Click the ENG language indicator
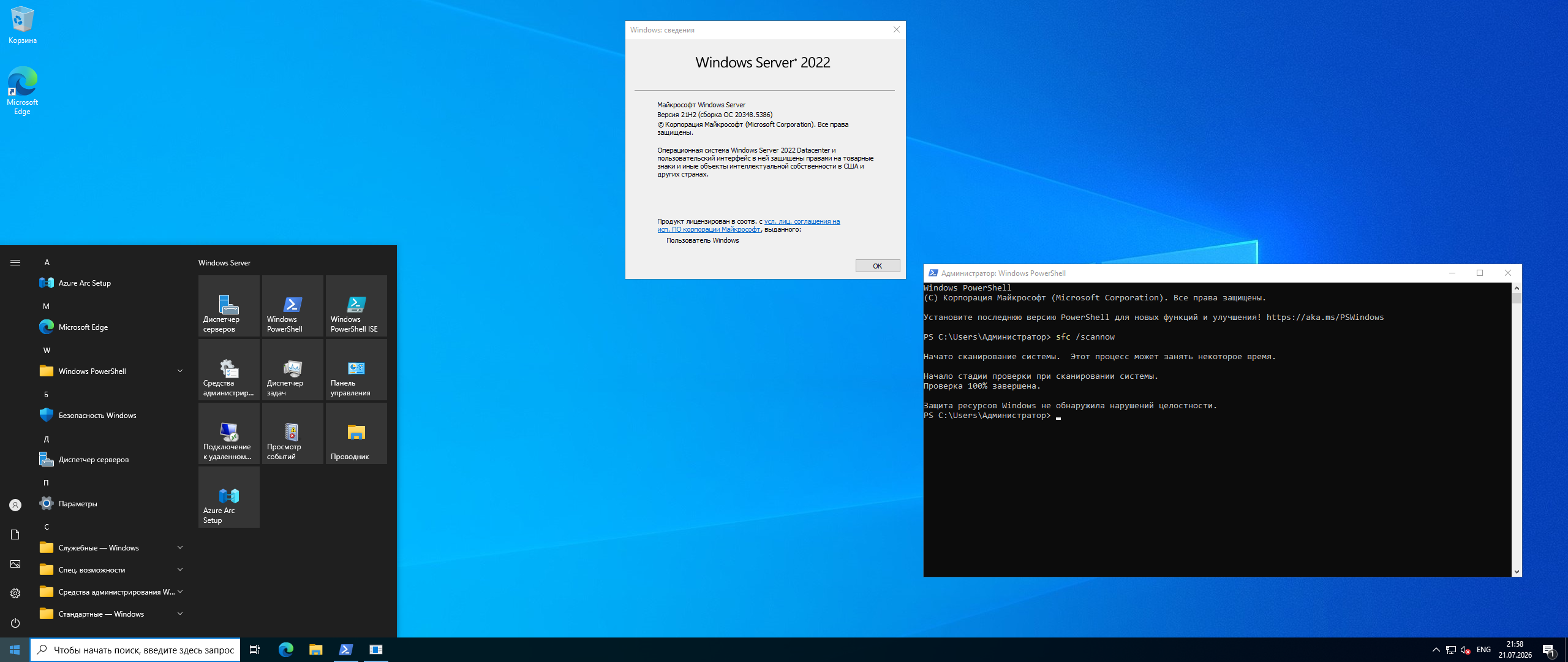This screenshot has height=662, width=1568. pos(1483,650)
